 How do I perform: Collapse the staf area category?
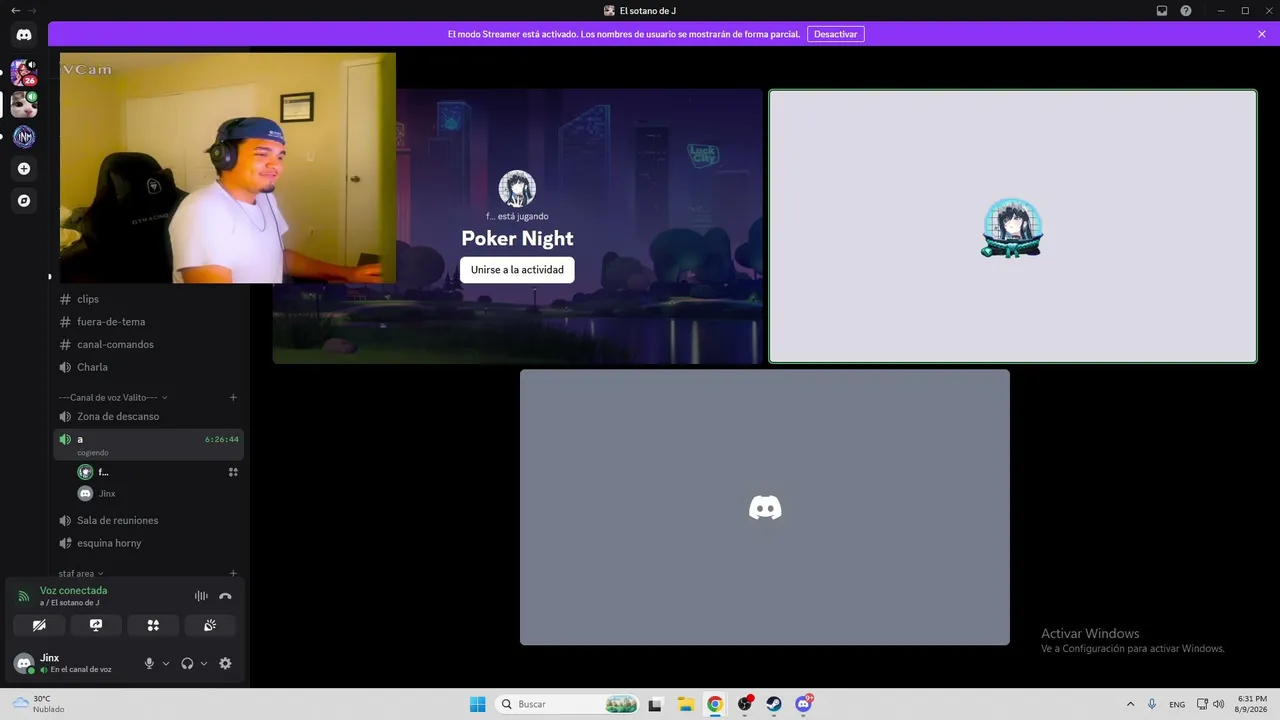click(x=81, y=574)
